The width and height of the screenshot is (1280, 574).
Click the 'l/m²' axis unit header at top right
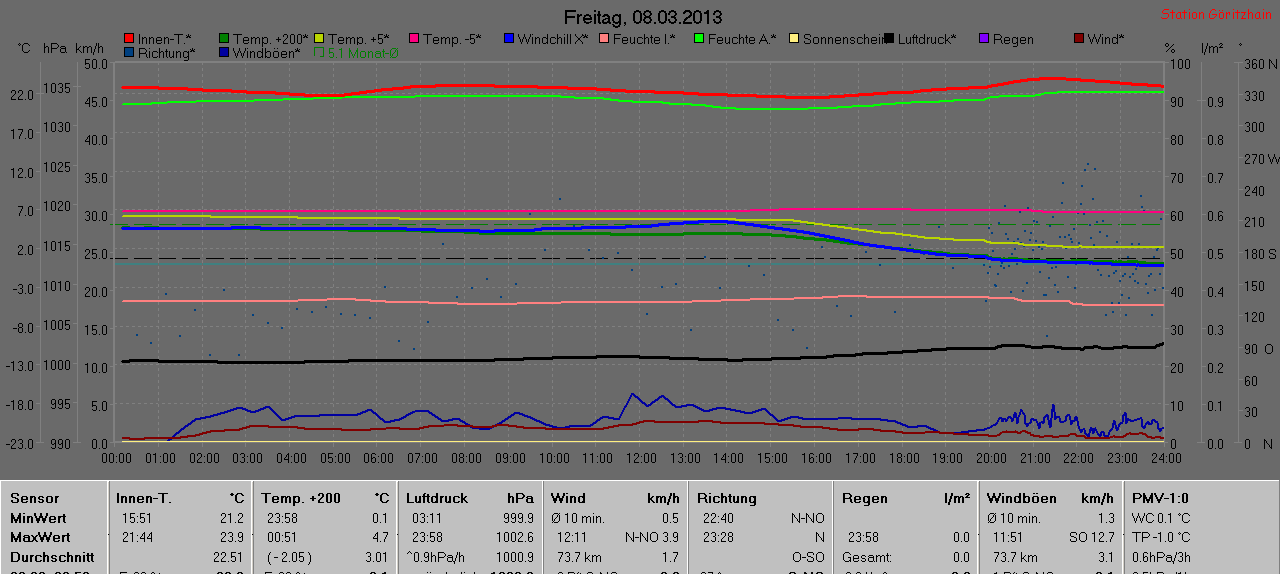(x=1211, y=48)
